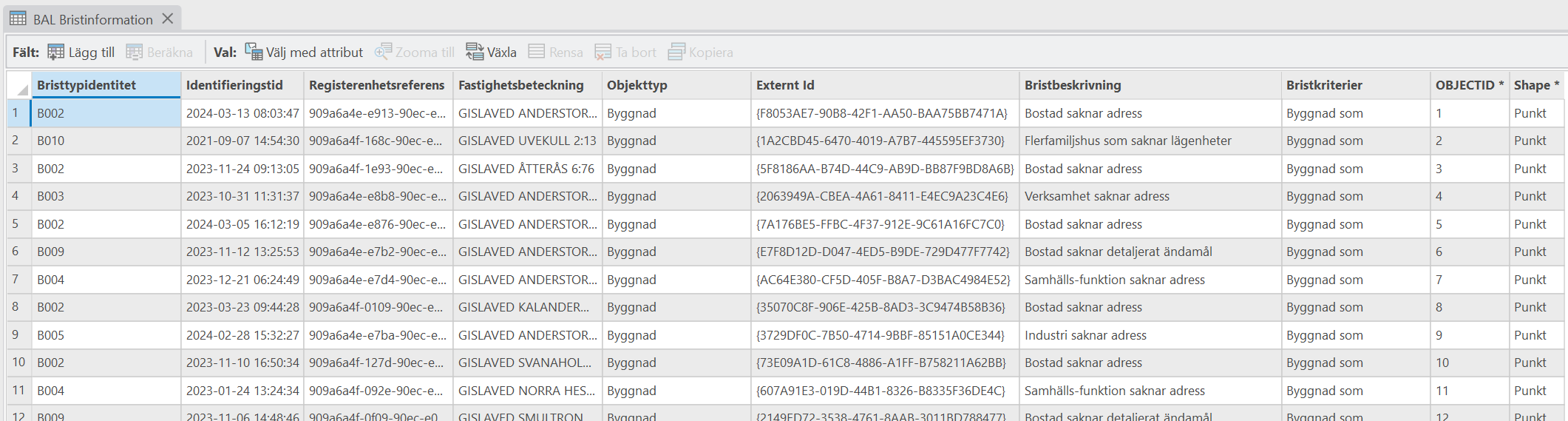The image size is (1568, 421).
Task: Click the Kopiera copy icon
Action: click(676, 52)
